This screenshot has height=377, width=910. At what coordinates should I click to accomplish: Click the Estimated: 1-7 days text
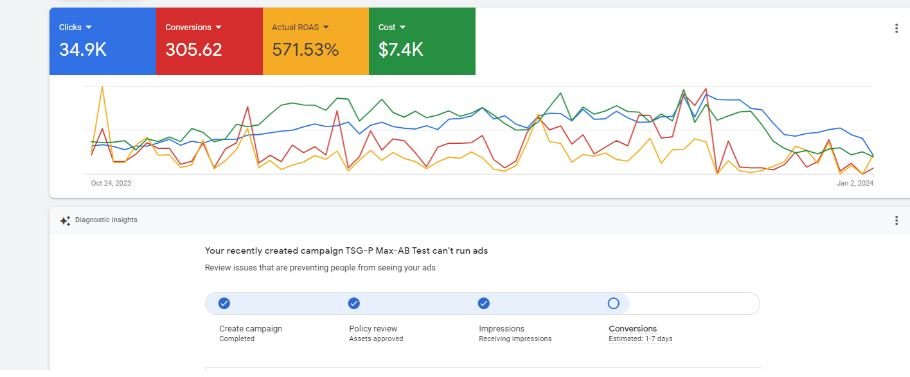pyautogui.click(x=640, y=339)
